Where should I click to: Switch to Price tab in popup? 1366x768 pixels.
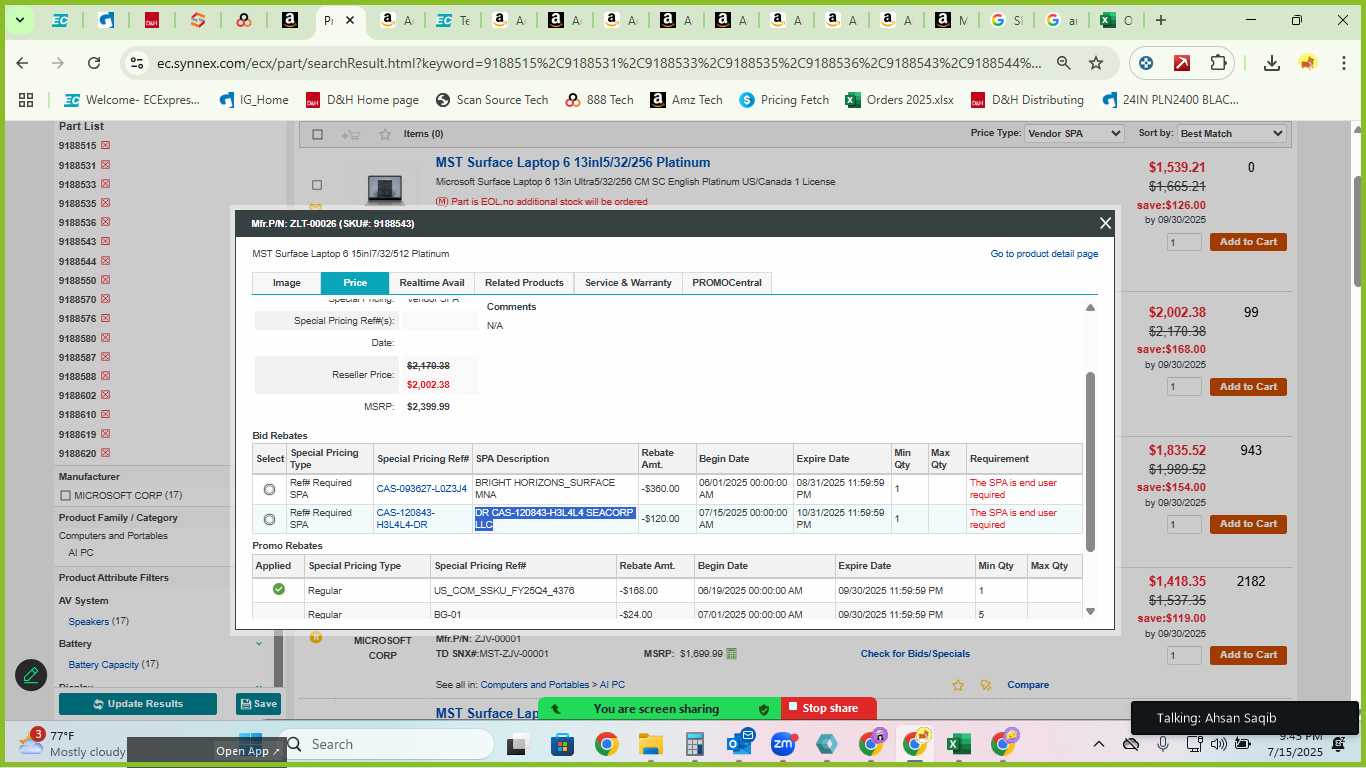(x=355, y=283)
